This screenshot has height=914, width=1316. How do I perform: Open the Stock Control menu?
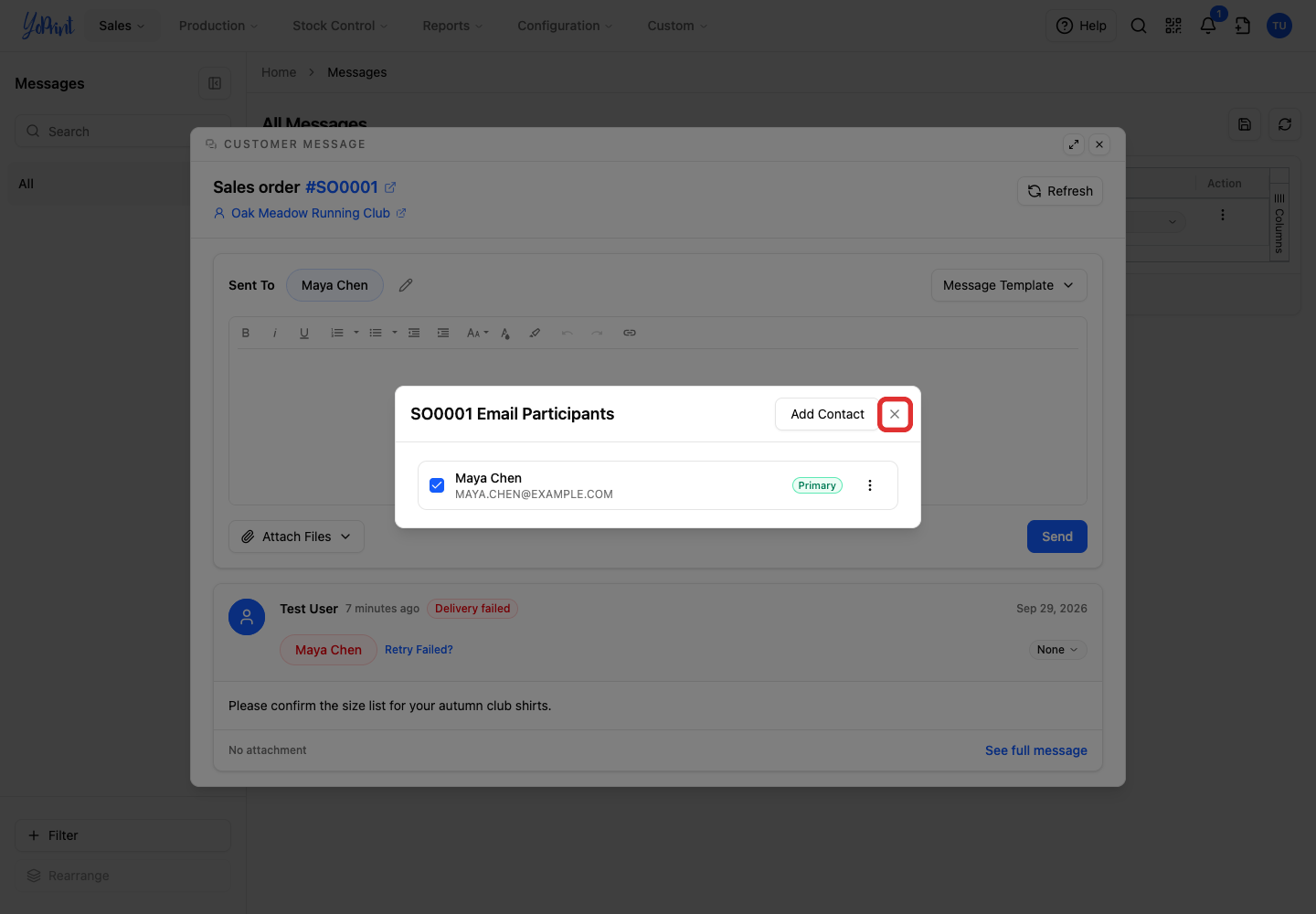(340, 26)
